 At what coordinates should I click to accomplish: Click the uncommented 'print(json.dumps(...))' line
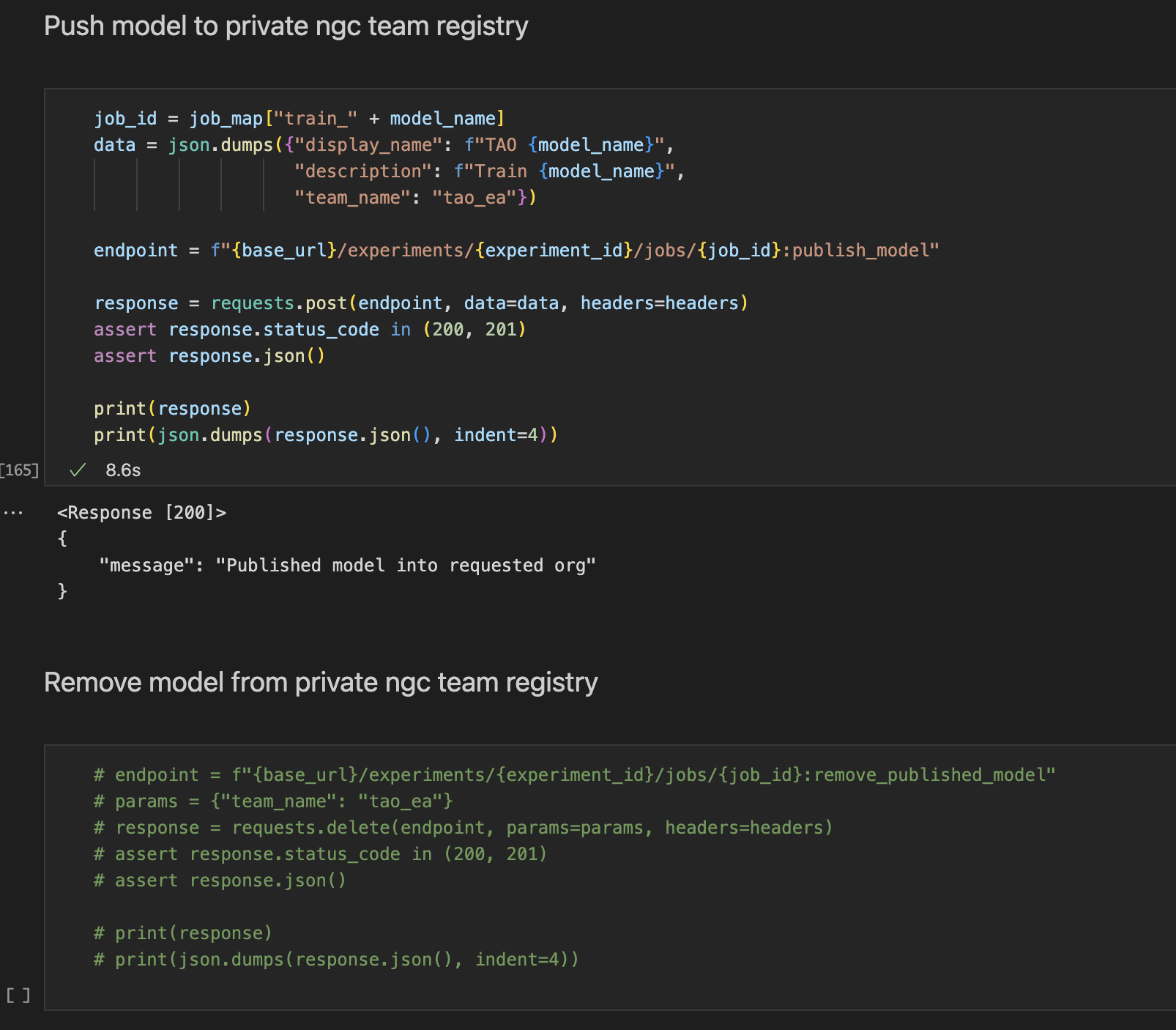[326, 435]
